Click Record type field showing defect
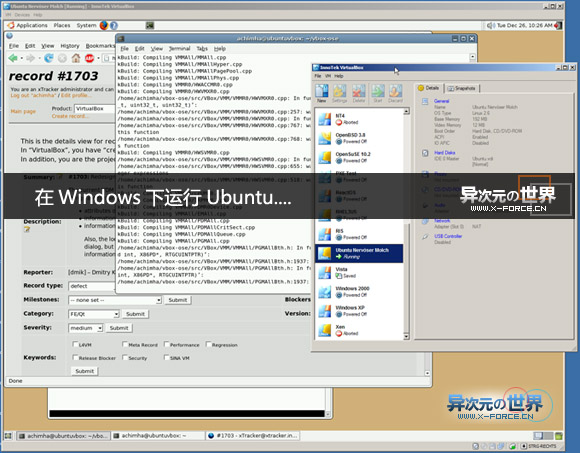The image size is (580, 453). 92,286
